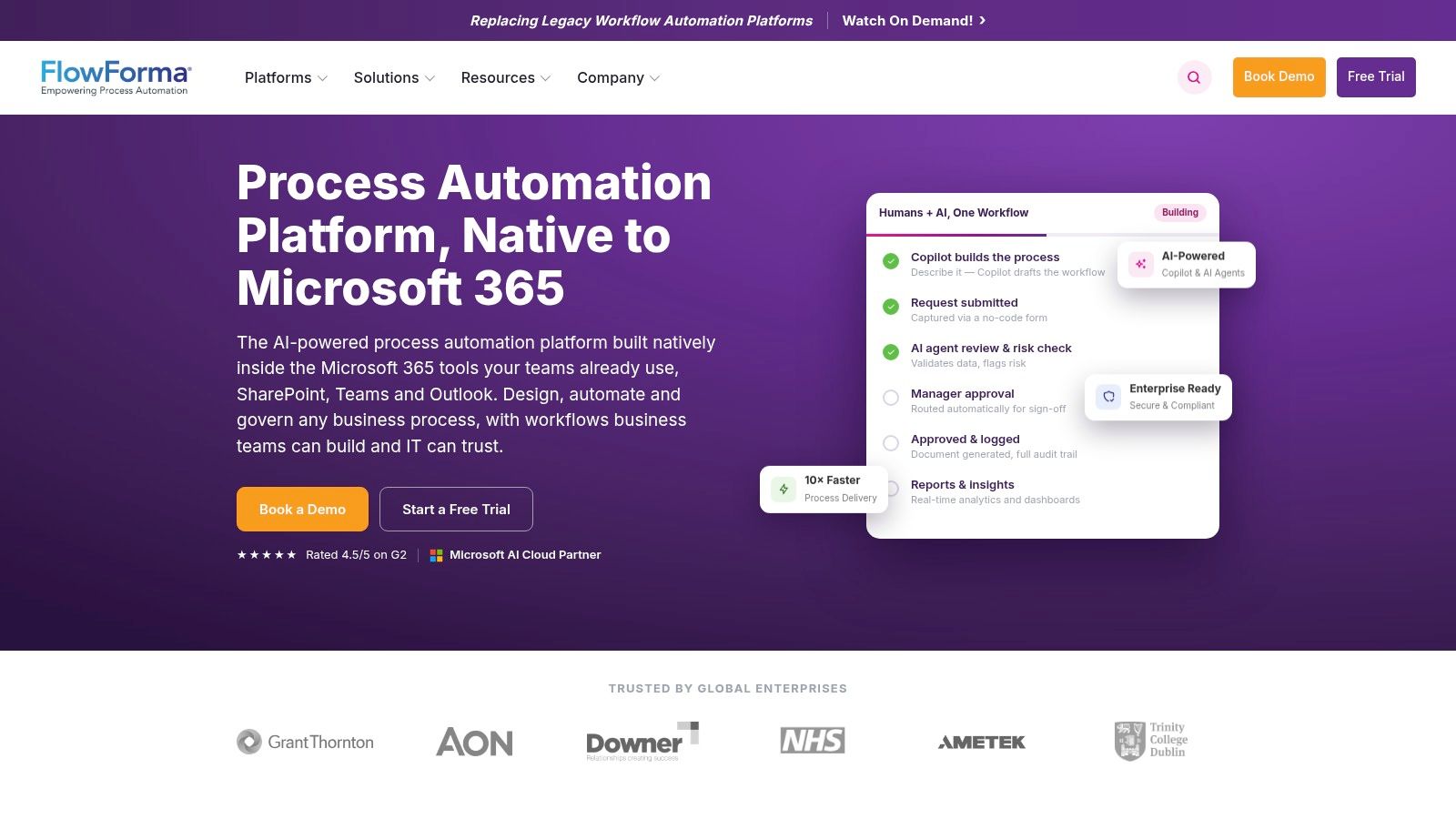The image size is (1456, 819).
Task: Click Replacing Legacy Workflow Automation Platforms banner text
Action: coord(641,20)
